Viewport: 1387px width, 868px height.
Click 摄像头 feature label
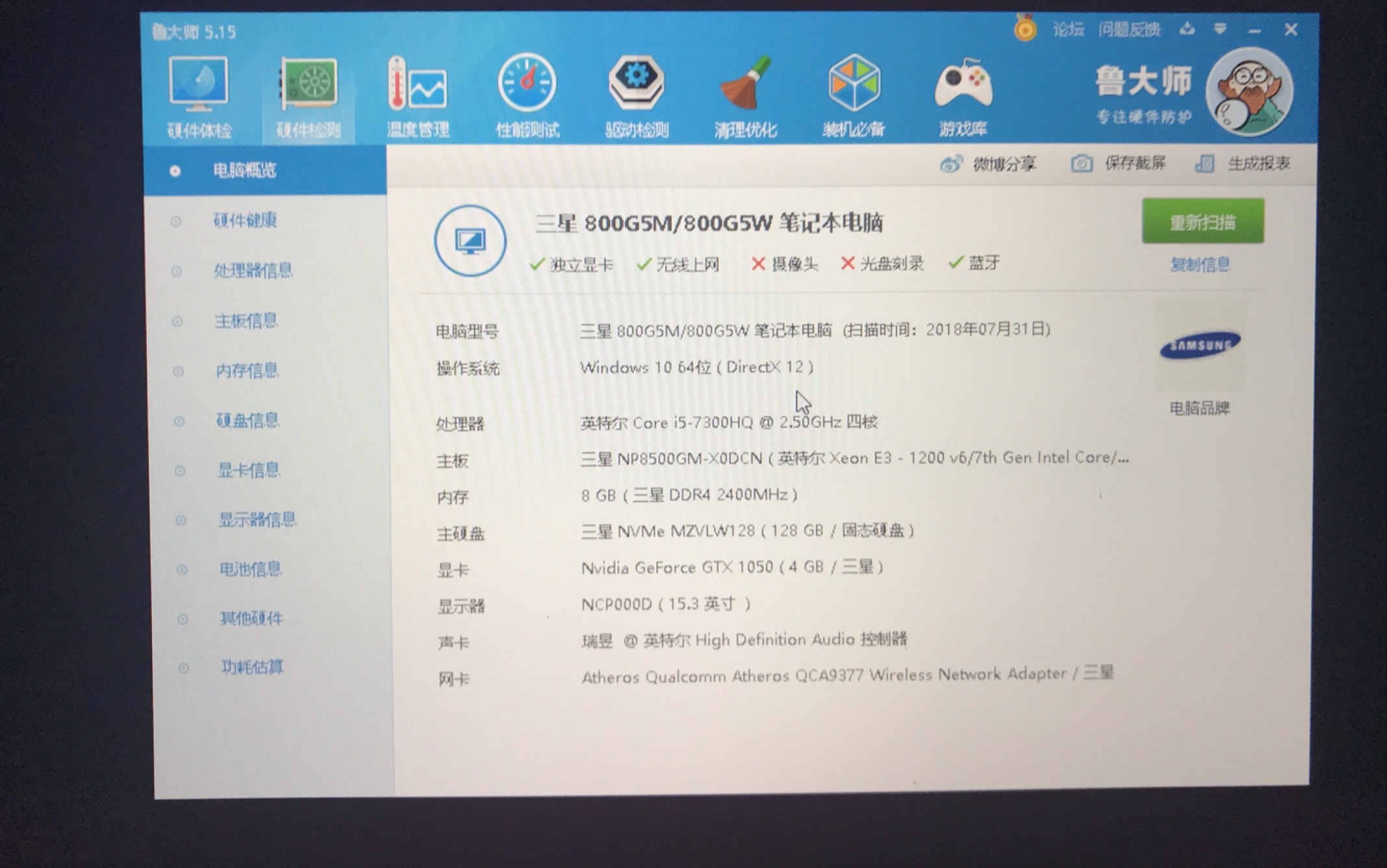tap(784, 264)
